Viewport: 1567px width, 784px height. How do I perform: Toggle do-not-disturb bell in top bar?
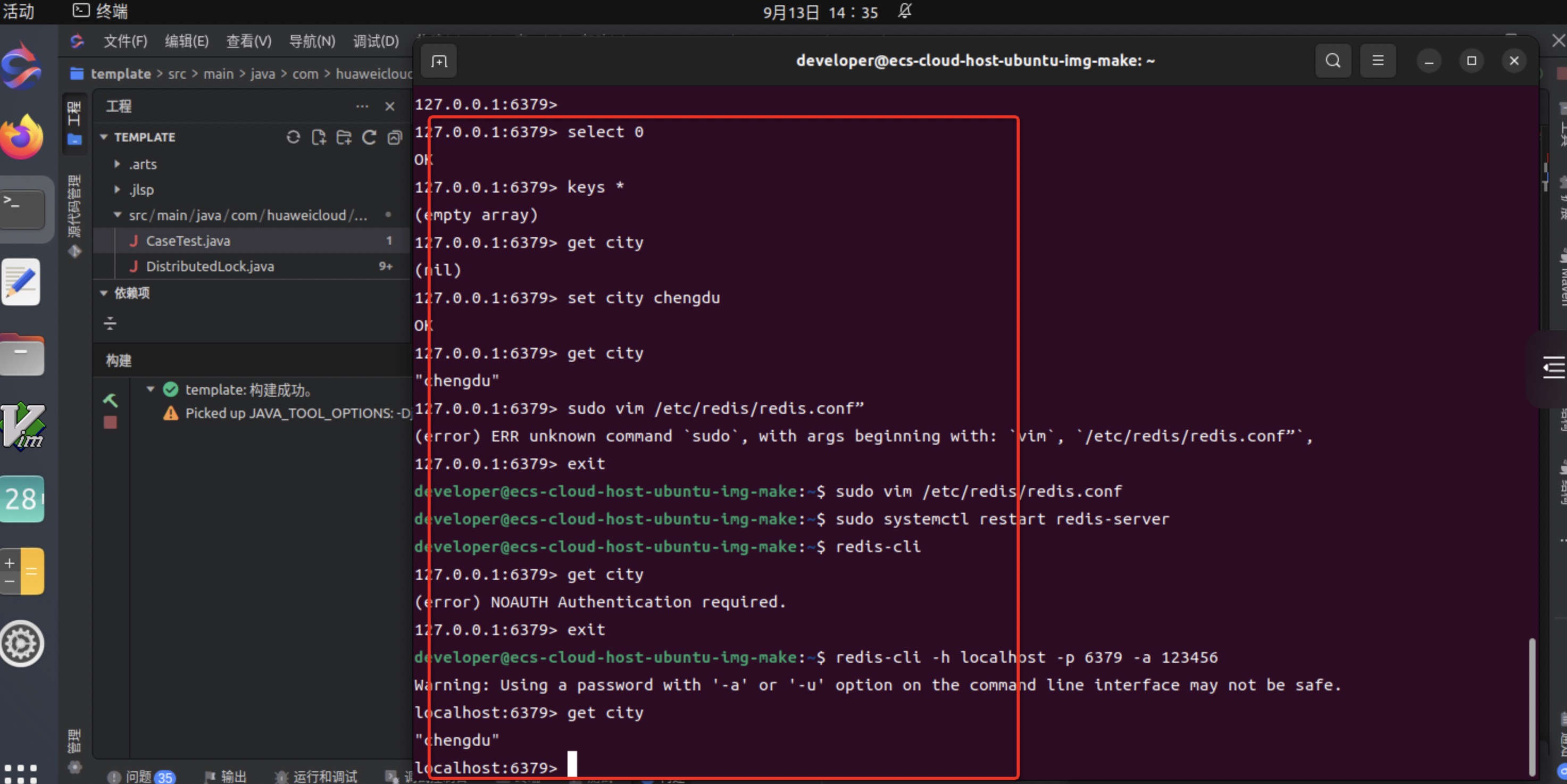(x=905, y=11)
